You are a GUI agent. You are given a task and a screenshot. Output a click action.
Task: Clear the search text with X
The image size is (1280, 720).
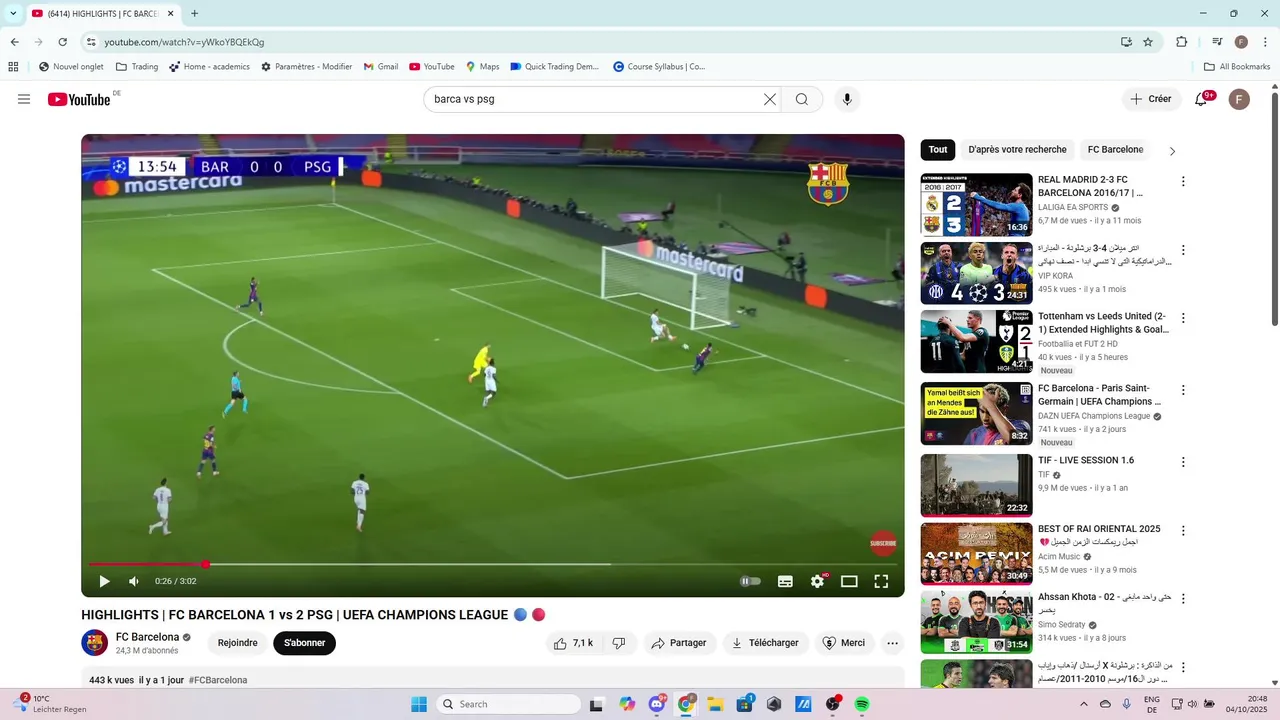pyautogui.click(x=770, y=99)
